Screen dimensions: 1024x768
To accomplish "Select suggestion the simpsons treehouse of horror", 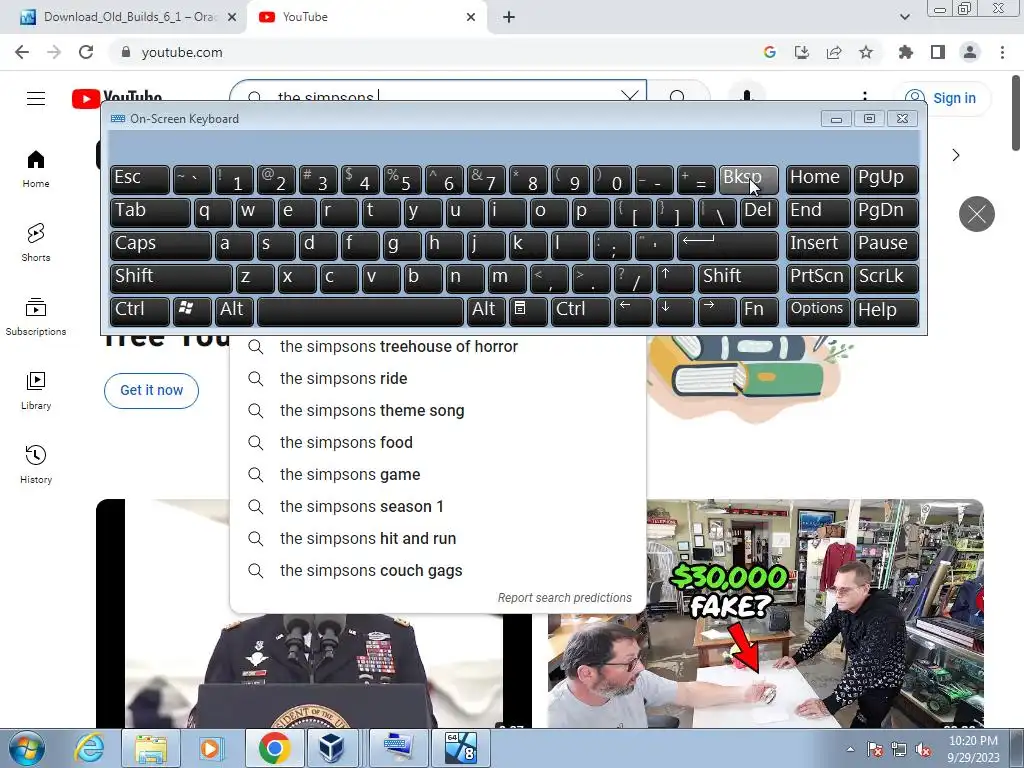I will click(438, 347).
